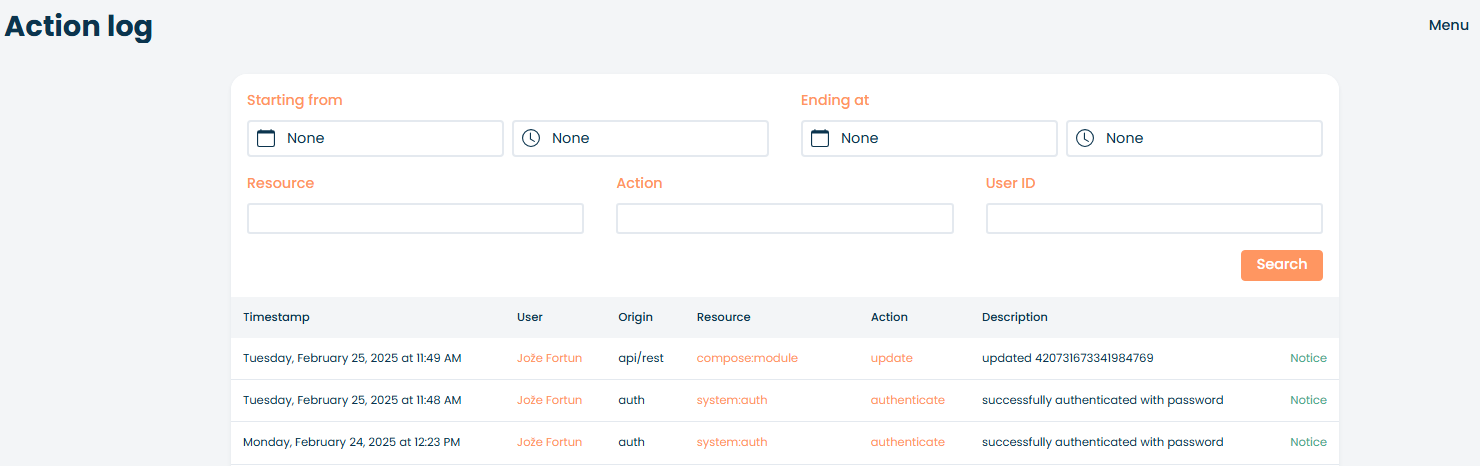Viewport: 1480px width, 466px height.
Task: Click system:auth in the 11:48 AM row
Action: click(x=731, y=400)
